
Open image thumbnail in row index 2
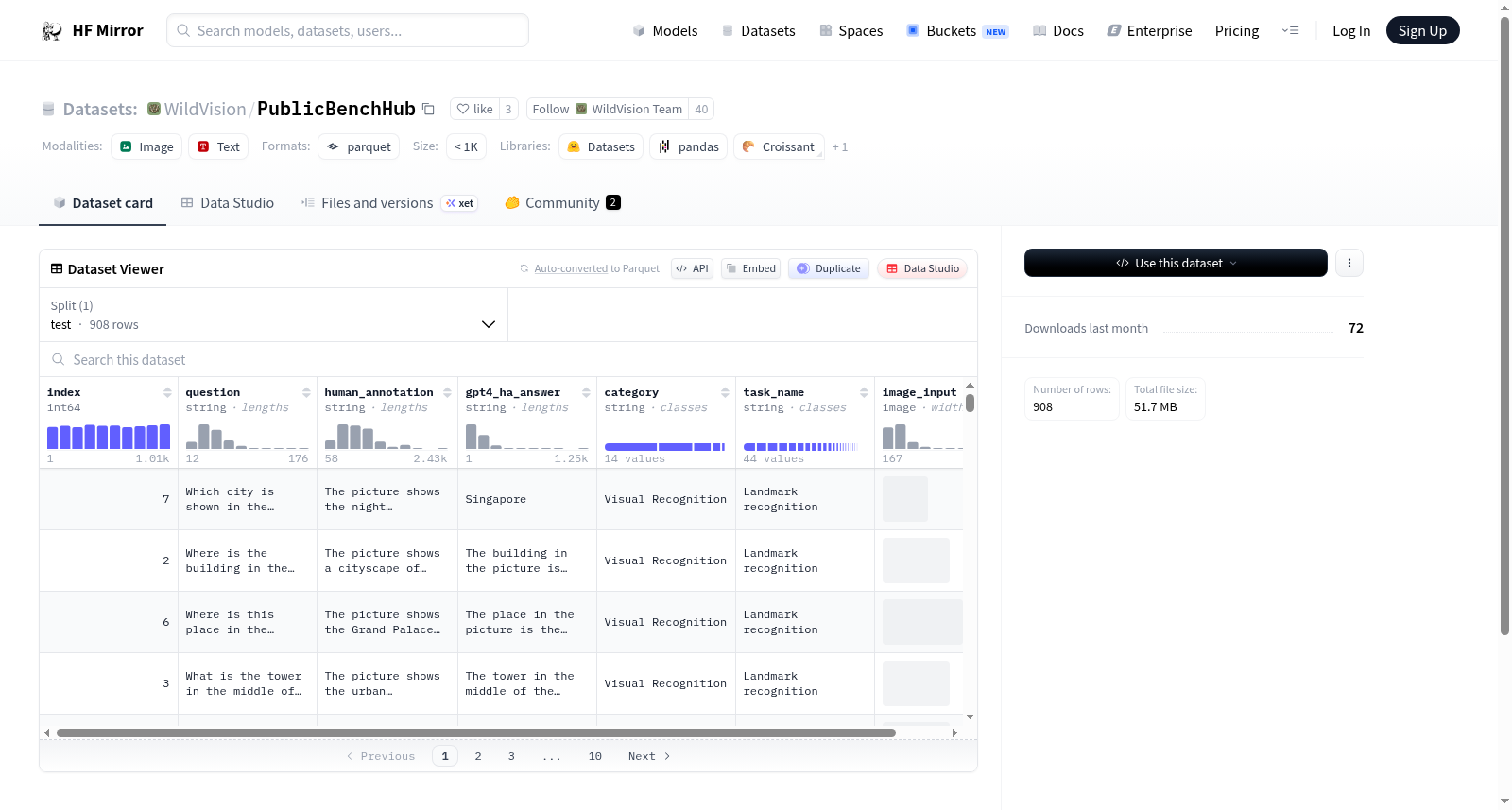tap(916, 560)
